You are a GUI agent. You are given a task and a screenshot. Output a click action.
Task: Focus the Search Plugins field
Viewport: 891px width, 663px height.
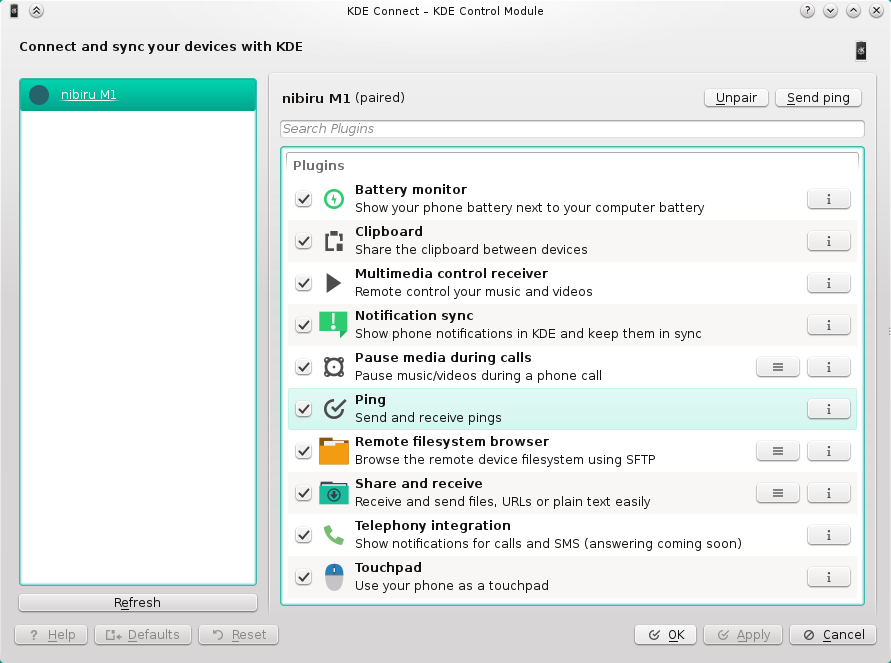[572, 129]
